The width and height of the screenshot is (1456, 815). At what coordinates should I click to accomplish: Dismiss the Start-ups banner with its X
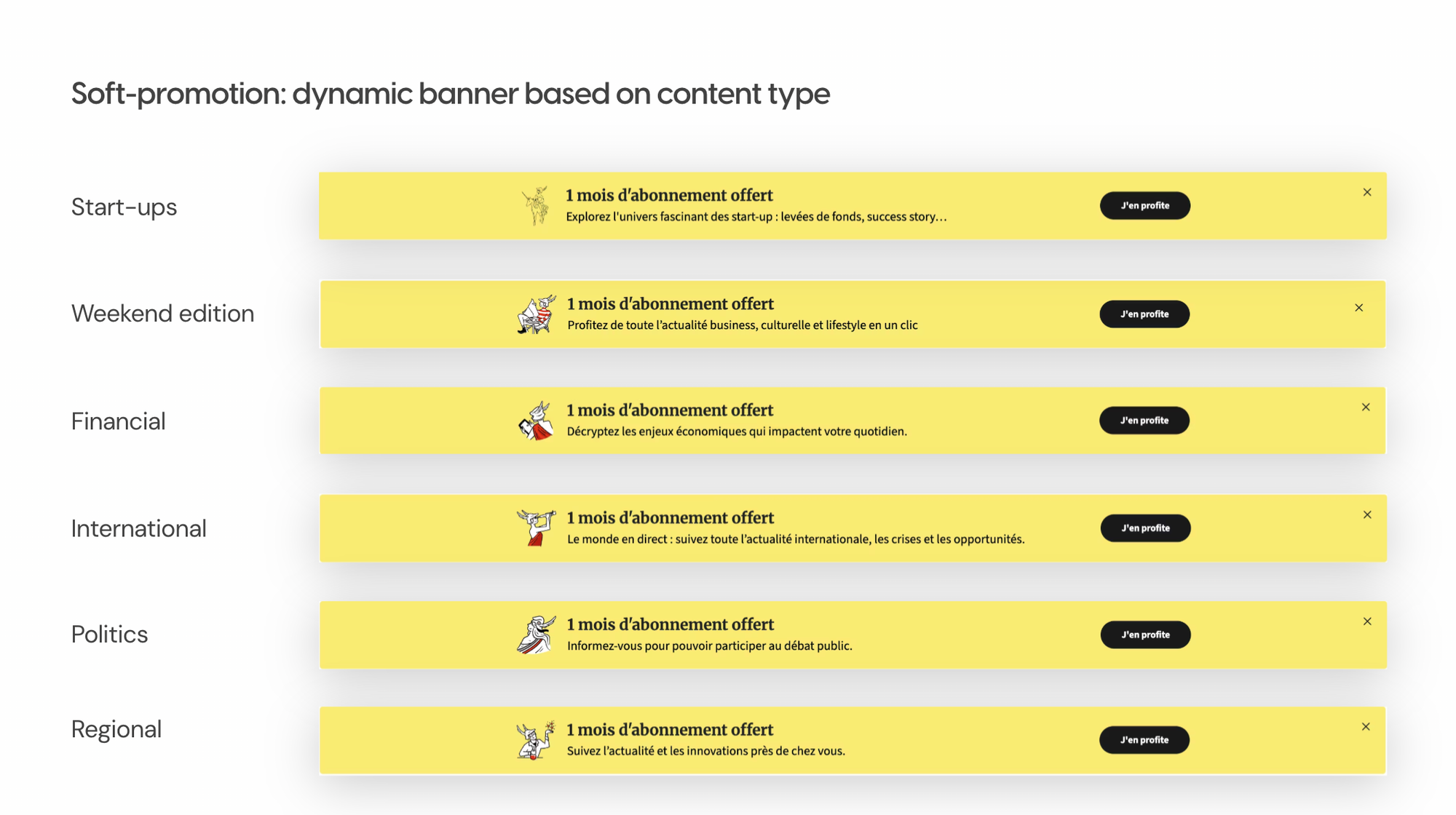coord(1367,192)
